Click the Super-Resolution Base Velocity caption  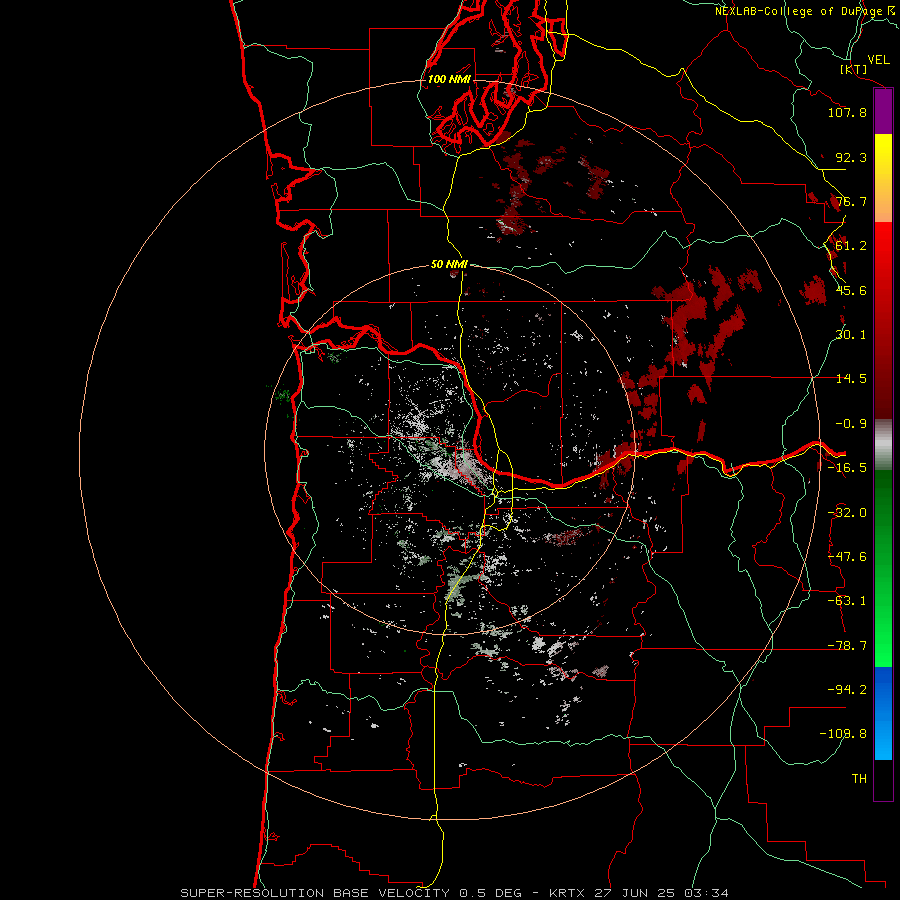[455, 893]
